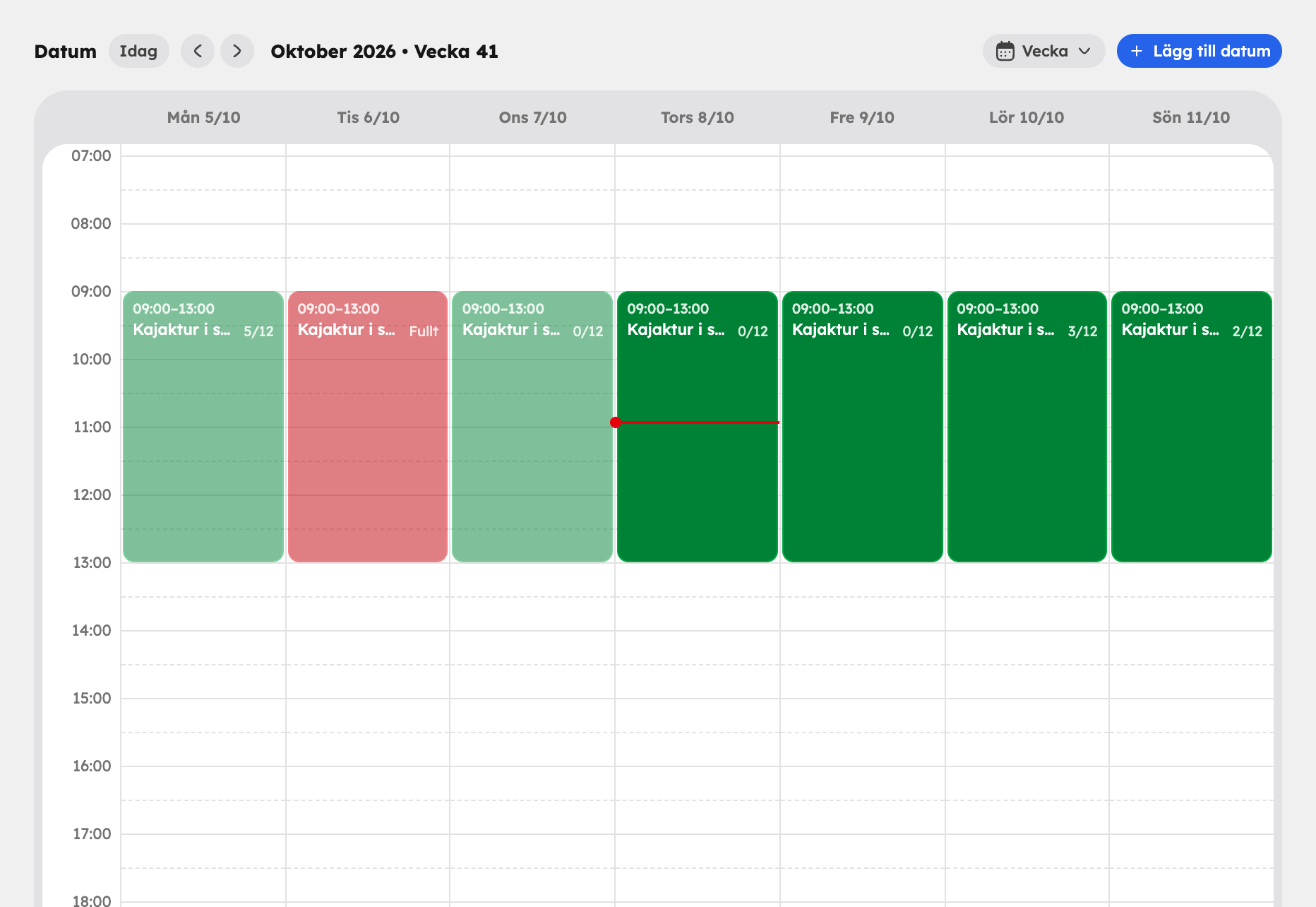Click the Fullt label on Tuesday's event

pos(424,331)
